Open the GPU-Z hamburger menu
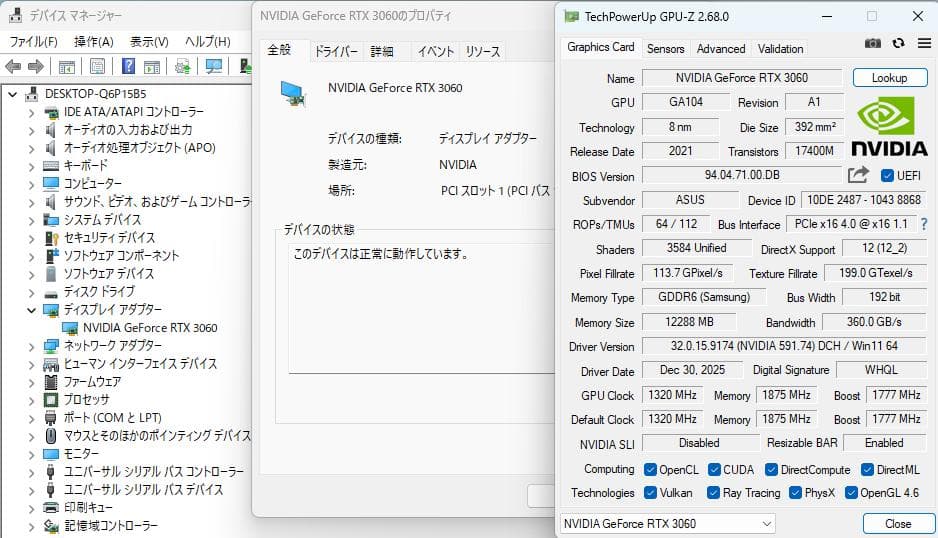Image resolution: width=938 pixels, height=538 pixels. [x=924, y=43]
